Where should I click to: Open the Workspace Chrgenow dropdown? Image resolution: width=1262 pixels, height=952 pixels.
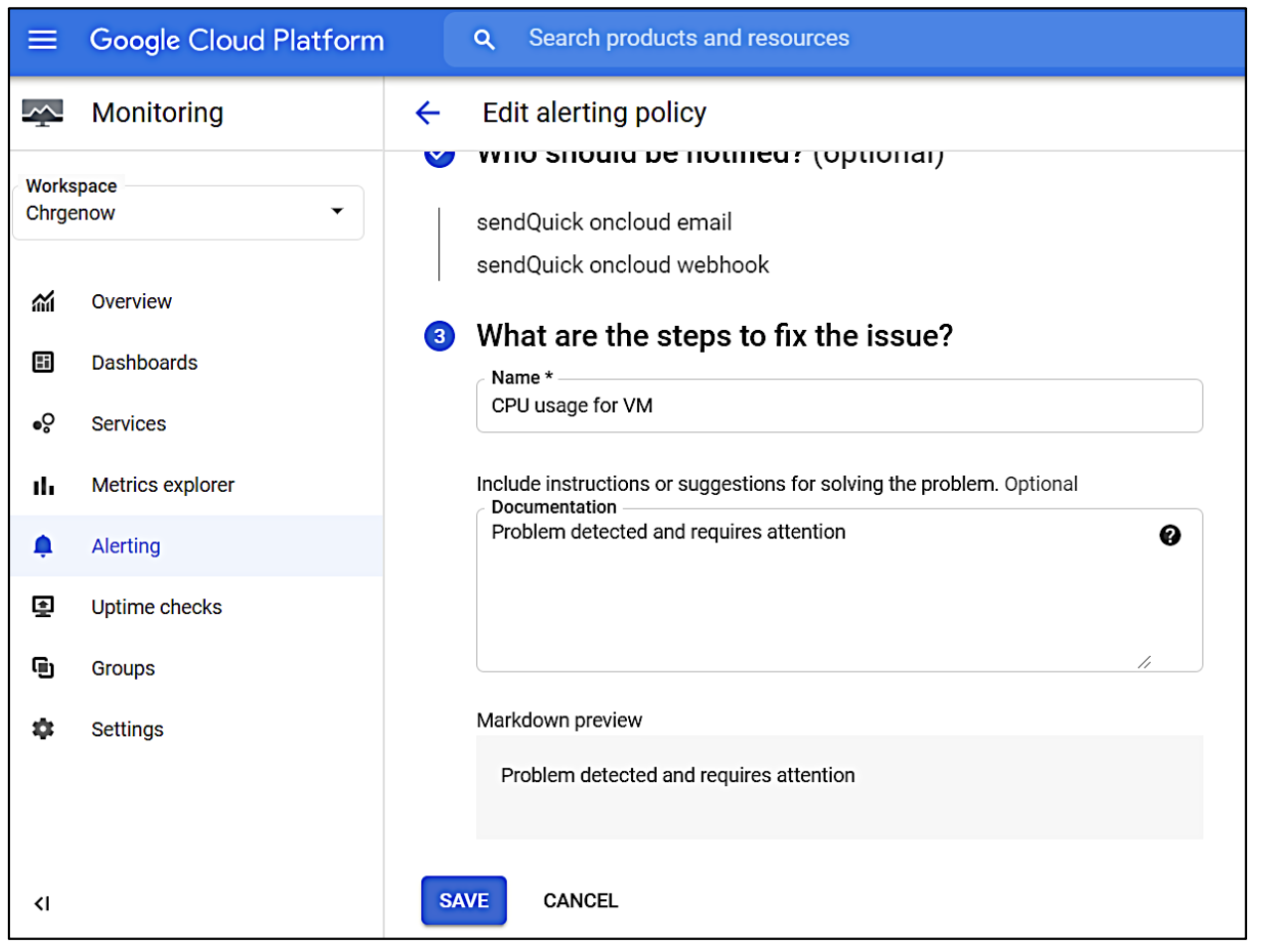[338, 212]
